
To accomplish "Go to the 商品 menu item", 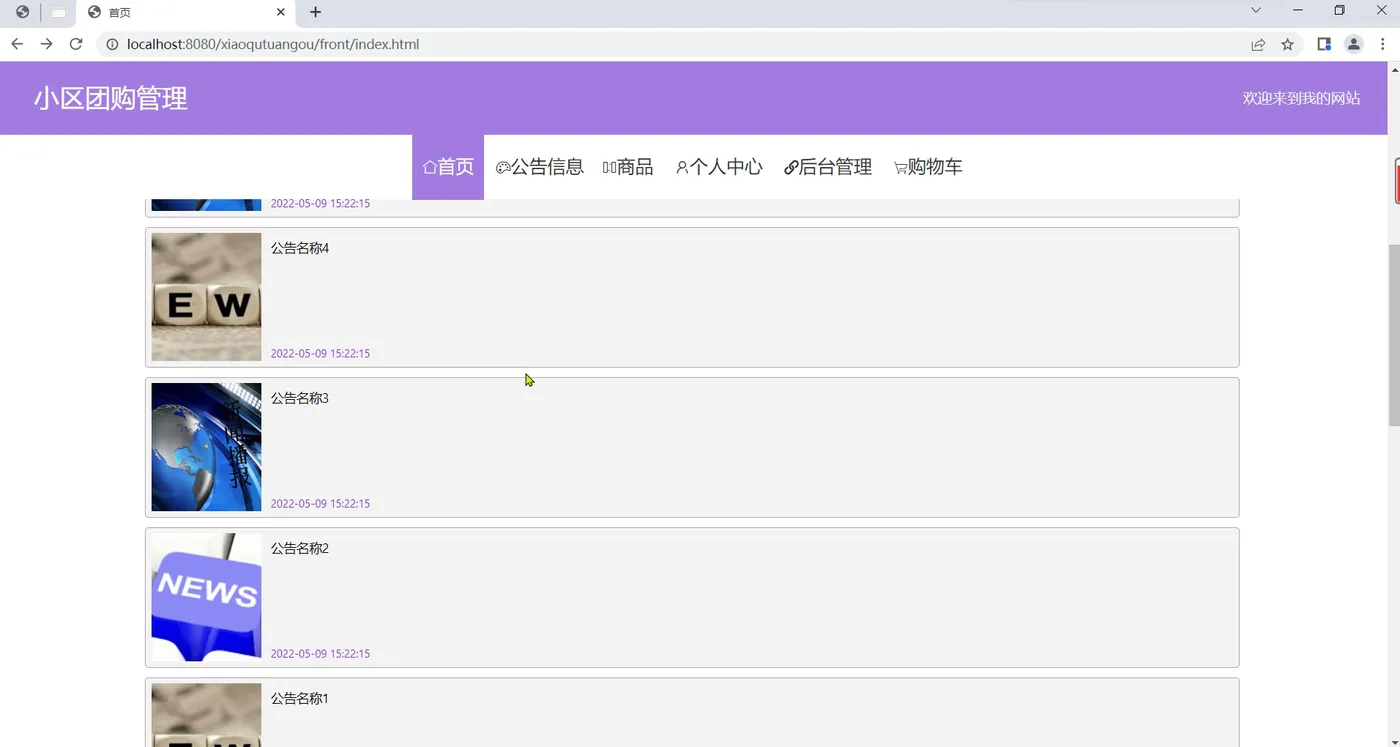I will (628, 167).
